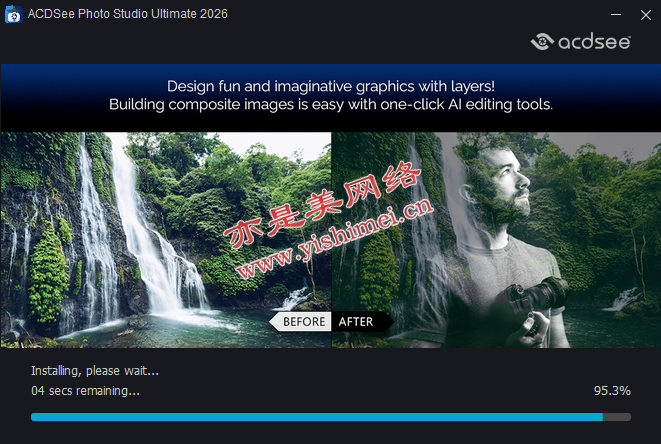Click the ACDSee installer app icon in title bar

tap(13, 14)
